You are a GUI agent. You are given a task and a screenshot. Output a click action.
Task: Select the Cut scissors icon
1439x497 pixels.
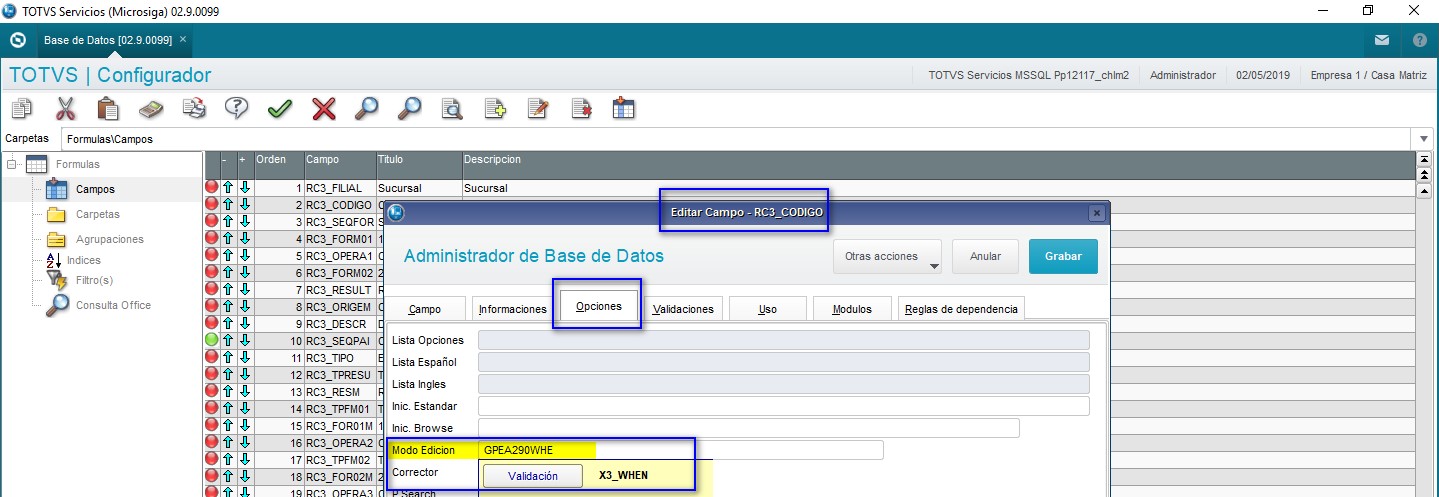pyautogui.click(x=65, y=108)
